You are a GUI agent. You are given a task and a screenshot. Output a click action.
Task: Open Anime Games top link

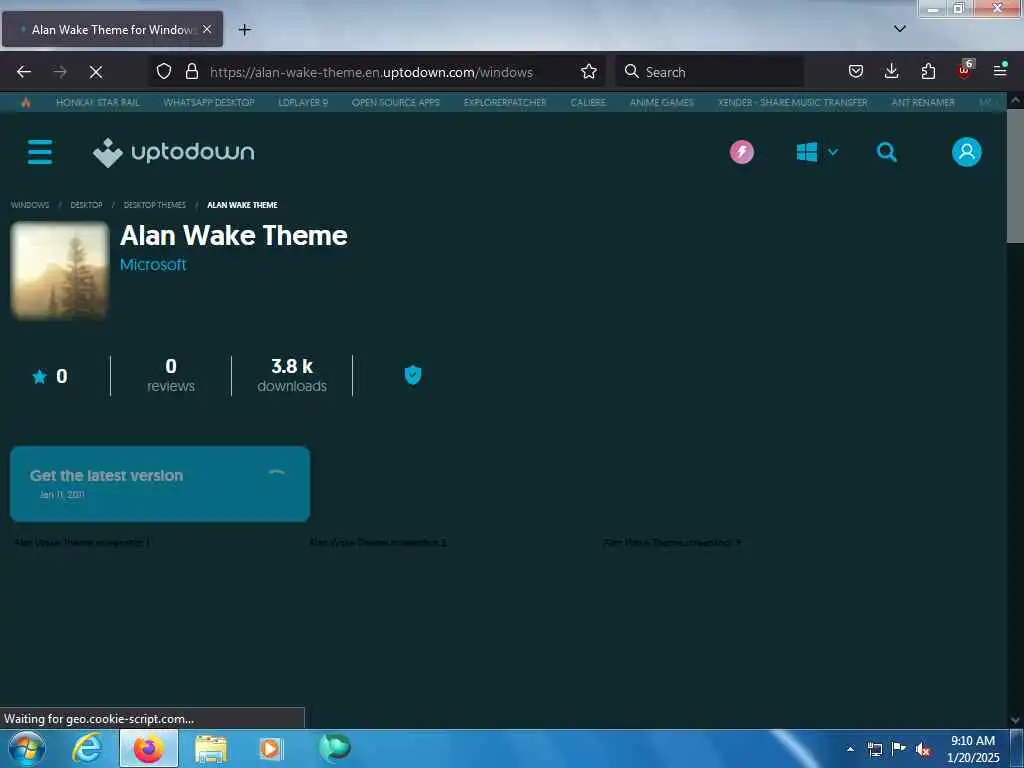(662, 103)
